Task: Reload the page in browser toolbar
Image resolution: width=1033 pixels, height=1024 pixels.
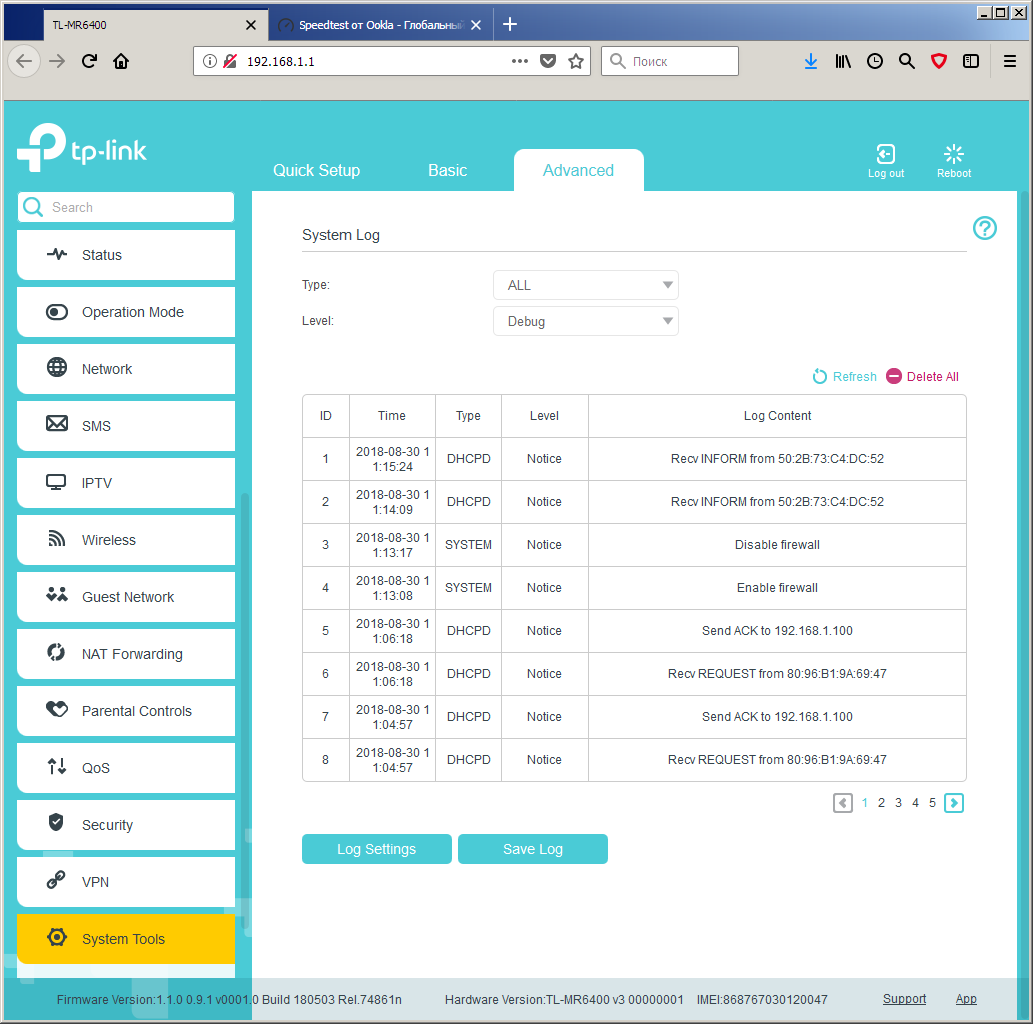Action: pyautogui.click(x=90, y=61)
